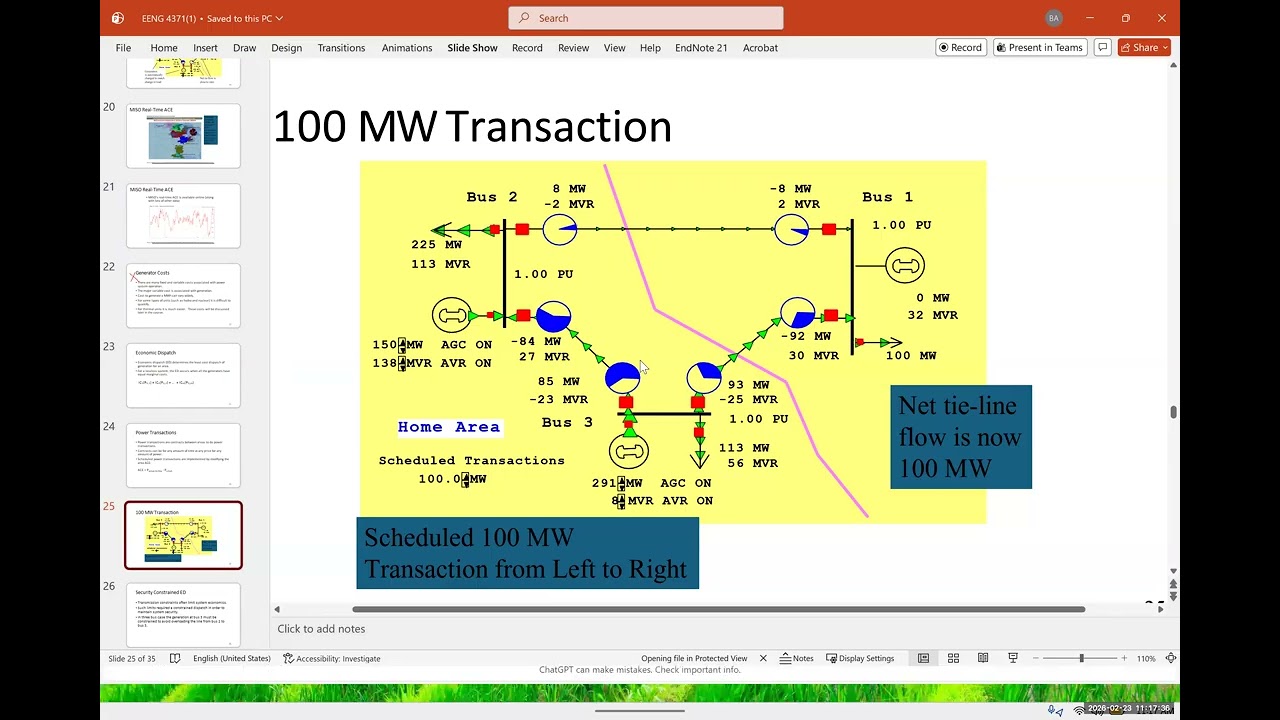Open Accessibility: Investigate checker
Viewport: 1280px width, 720px height.
[332, 658]
